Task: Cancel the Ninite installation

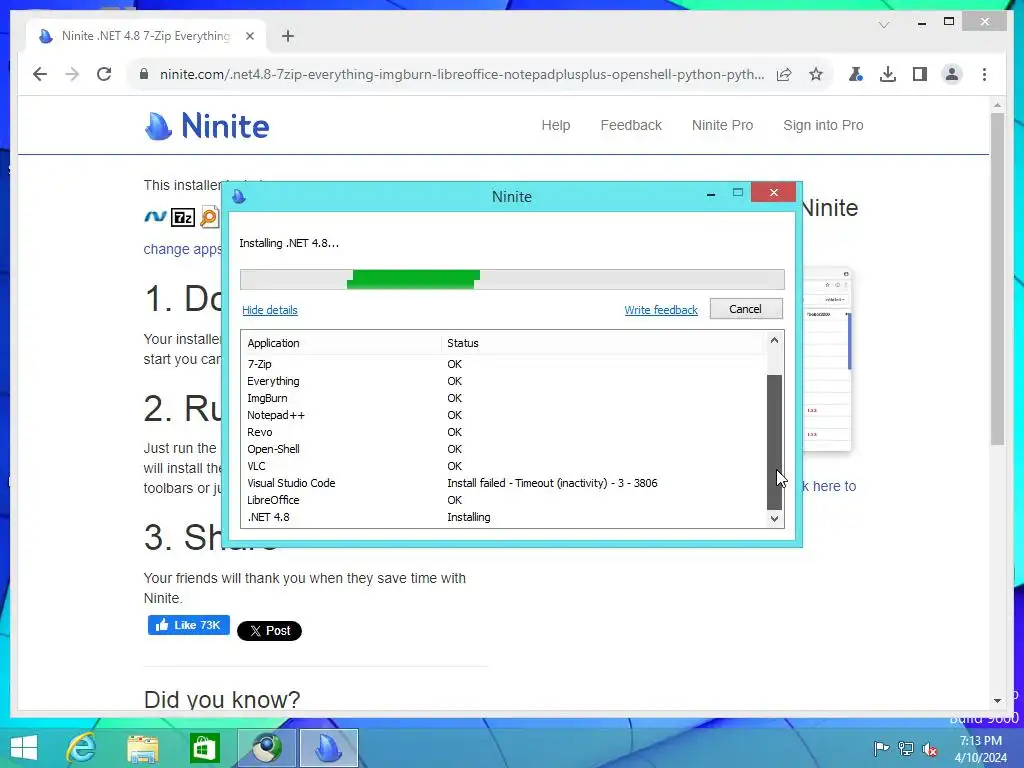Action: [746, 309]
